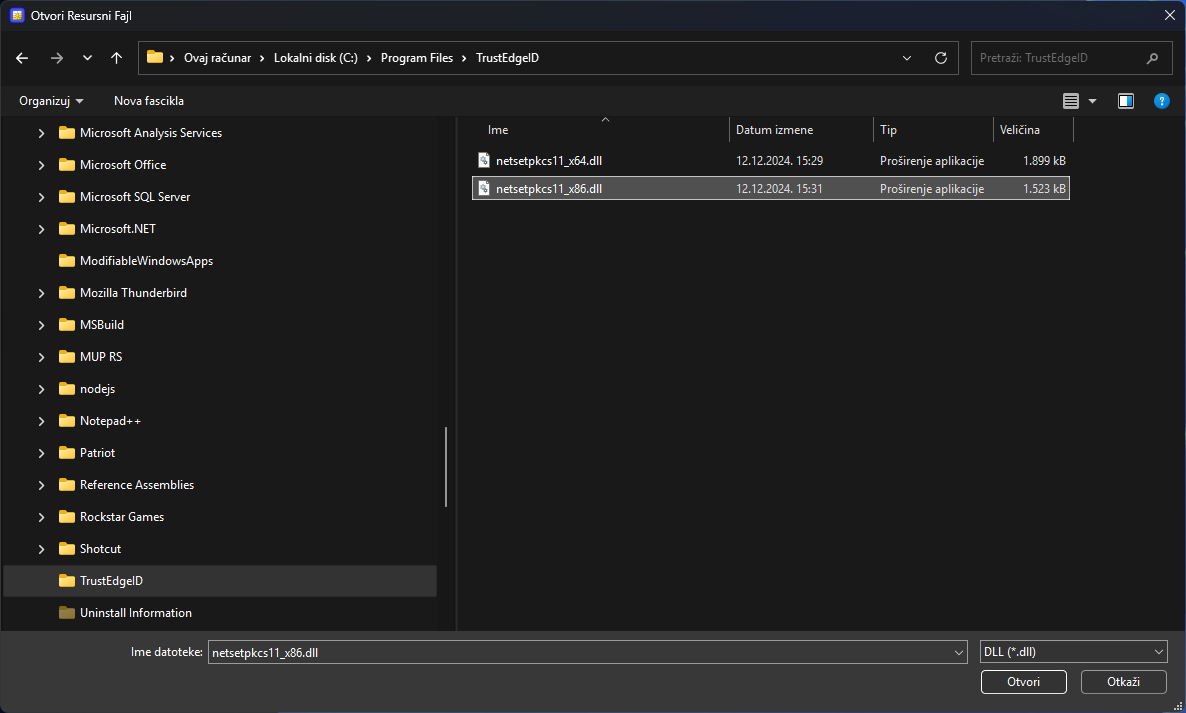Refresh the TrustEdgeID folder view

click(x=940, y=58)
